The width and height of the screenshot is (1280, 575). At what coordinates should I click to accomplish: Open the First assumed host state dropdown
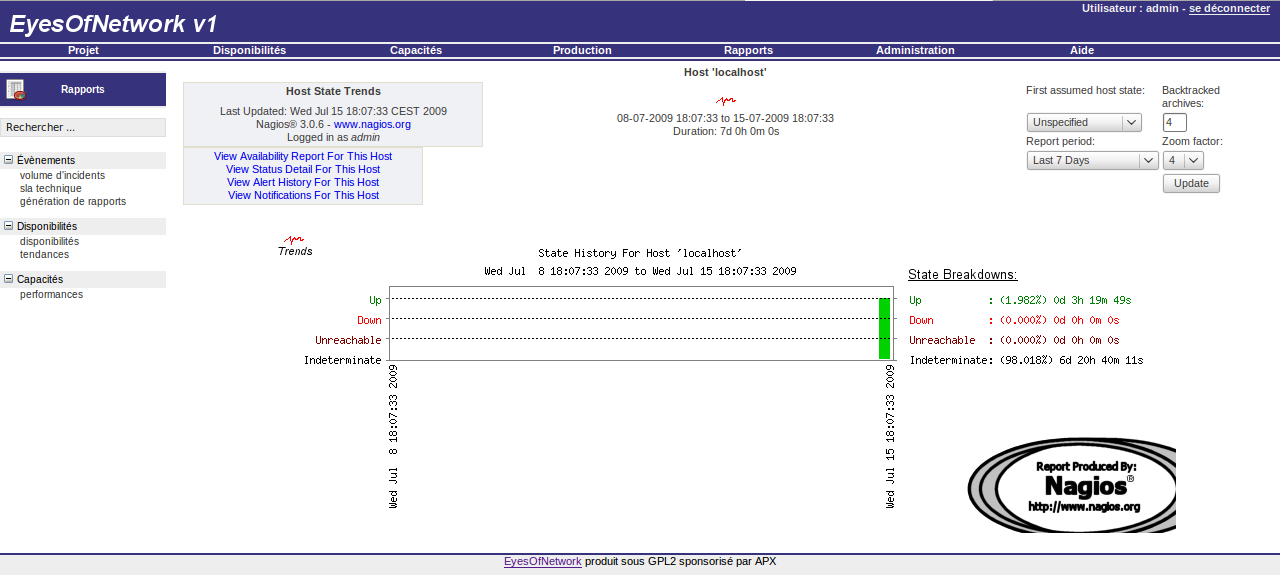coord(1084,122)
